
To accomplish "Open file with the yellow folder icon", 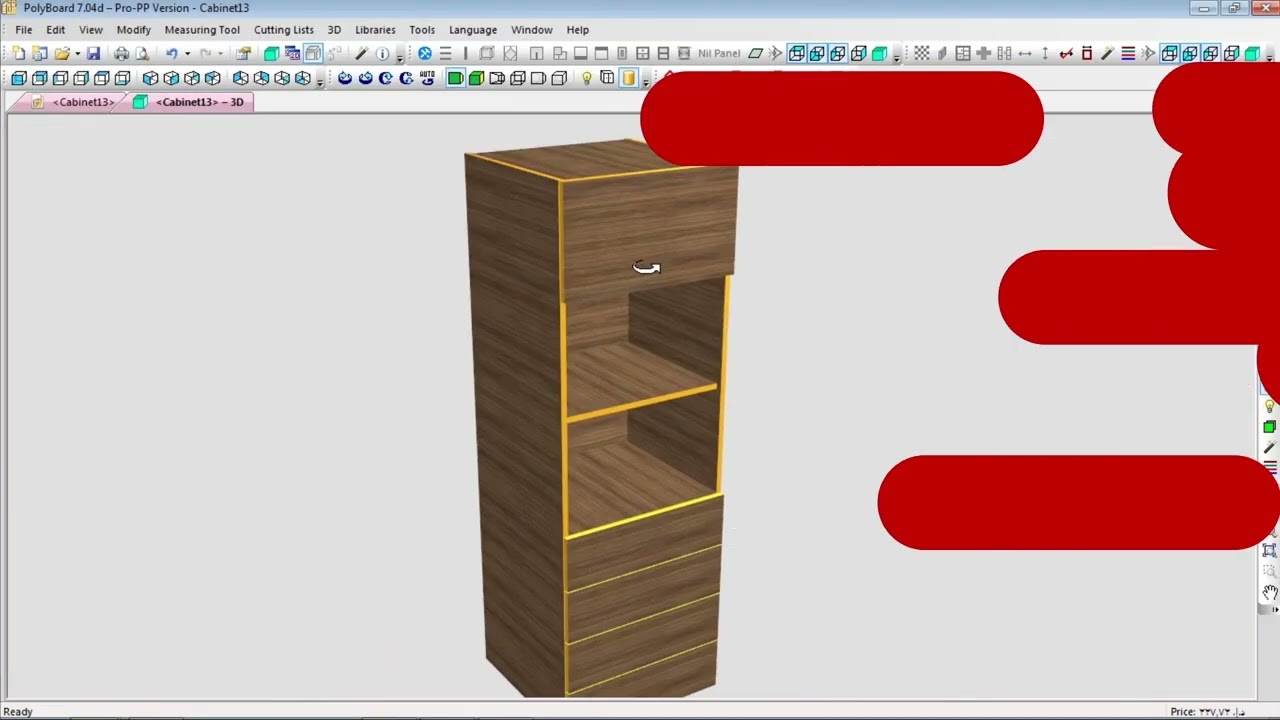I will pos(62,53).
